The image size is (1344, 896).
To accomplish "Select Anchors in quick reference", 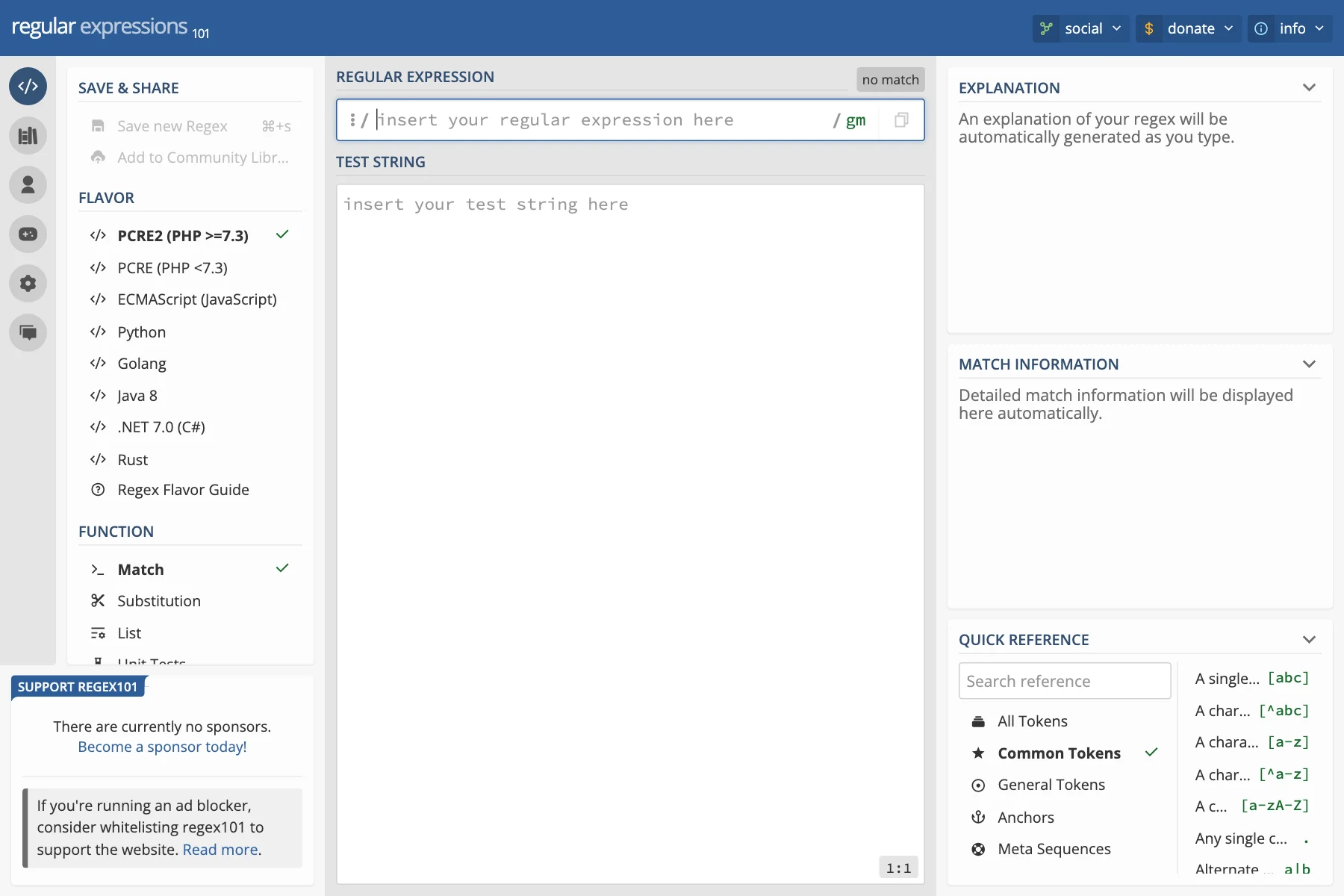I will pyautogui.click(x=1025, y=818).
